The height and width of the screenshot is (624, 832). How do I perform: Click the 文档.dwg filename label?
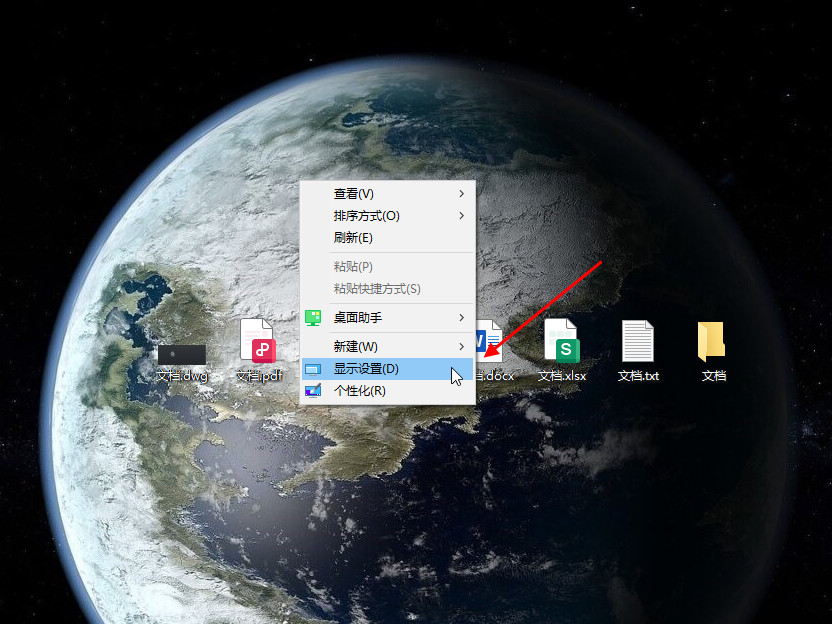click(182, 376)
